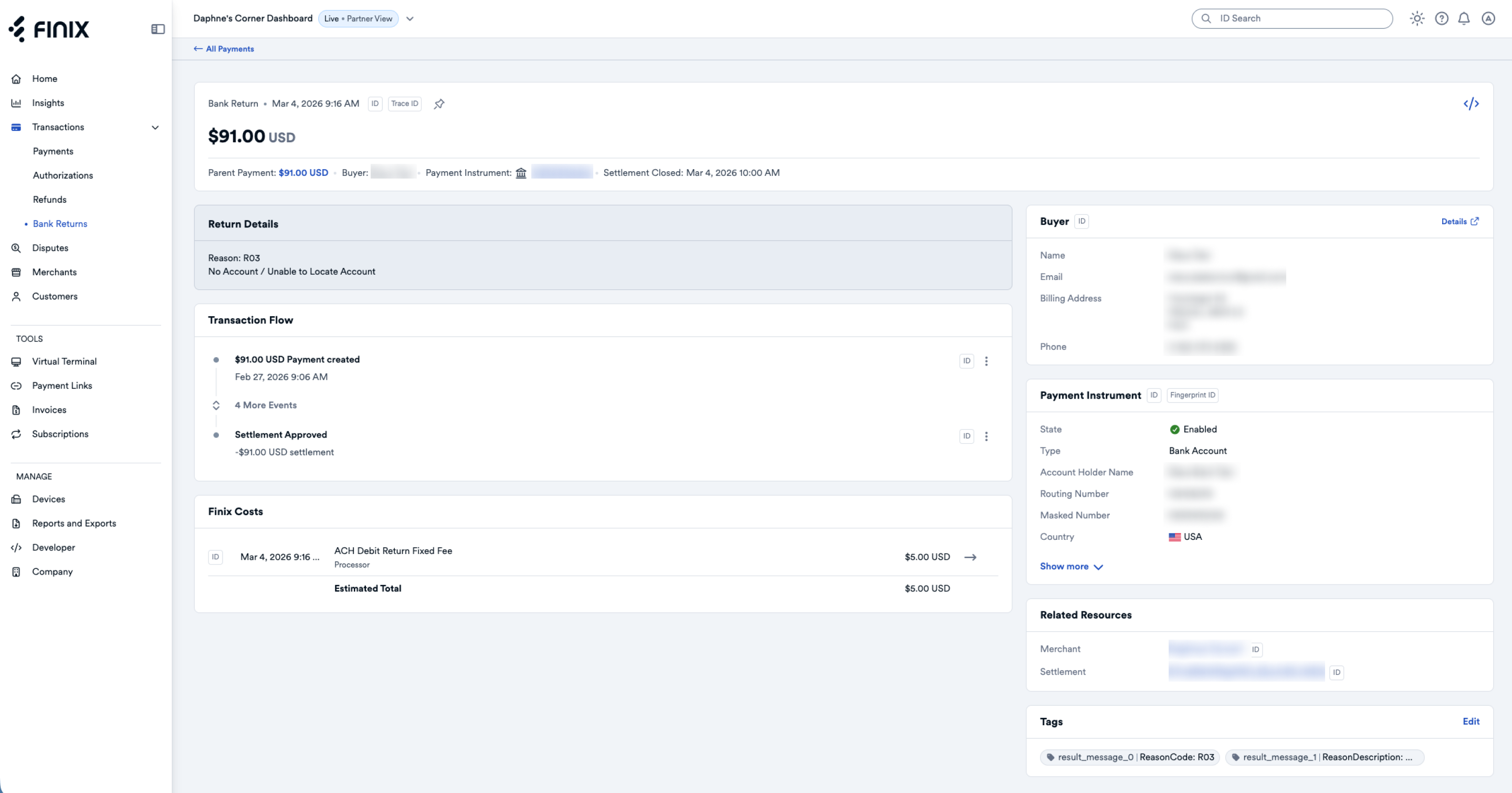Click the ReasonDescription tag
Viewport: 1512px width, 793px height.
1325,757
